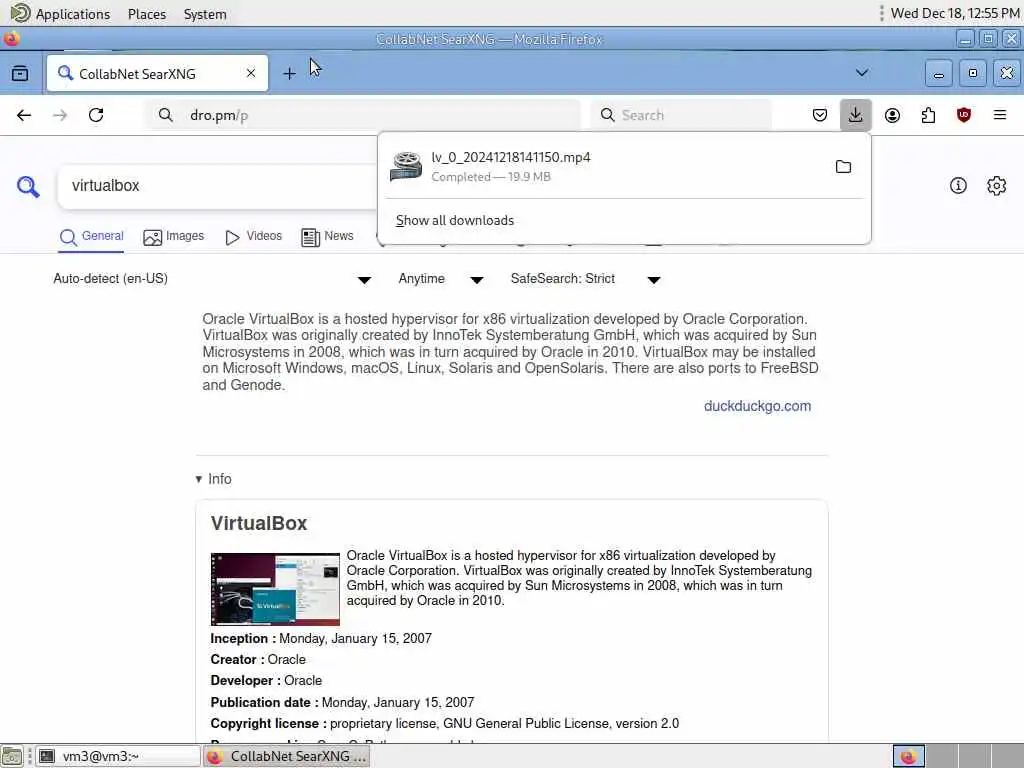This screenshot has width=1024, height=768.
Task: Focus the URL bar showing dro.pm/p
Action: (x=362, y=116)
